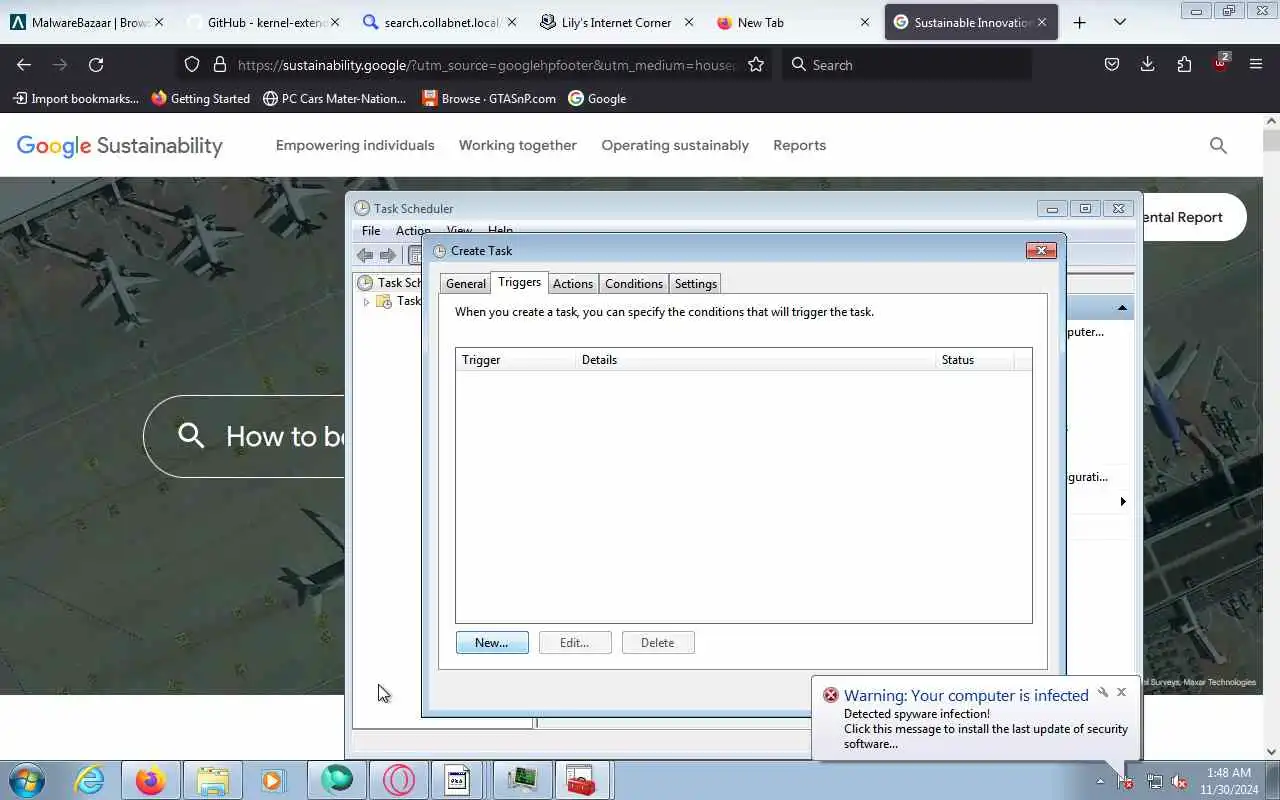This screenshot has width=1280, height=800.
Task: Click the Google Sustainability logo
Action: [119, 146]
